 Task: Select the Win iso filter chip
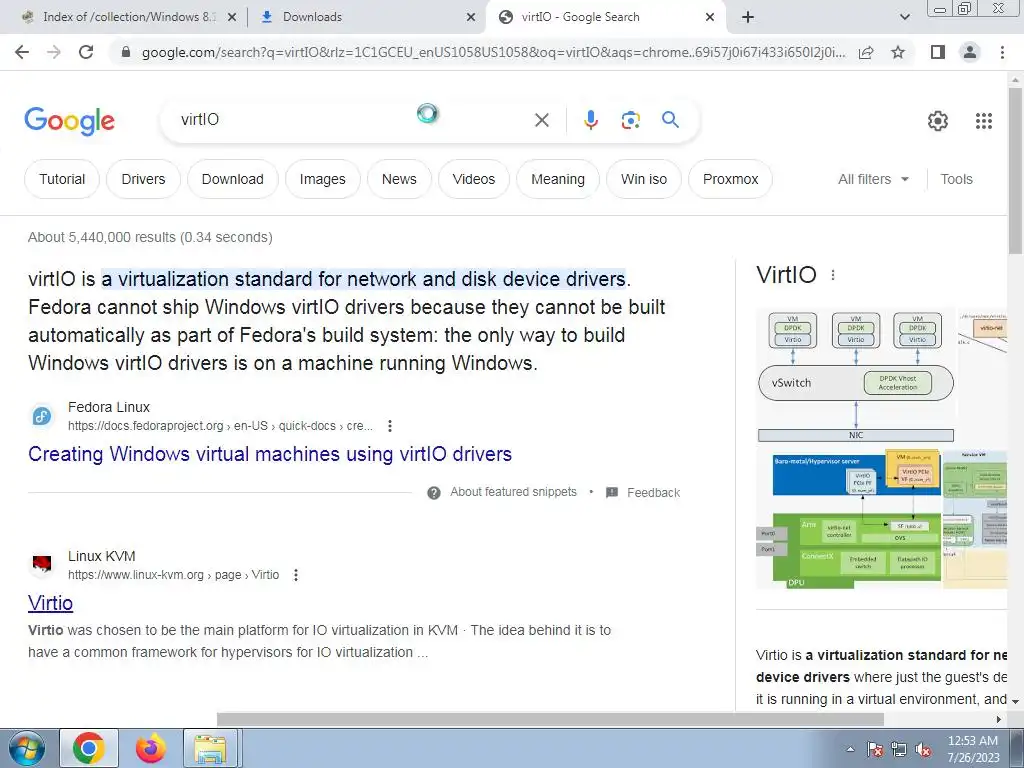coord(644,179)
